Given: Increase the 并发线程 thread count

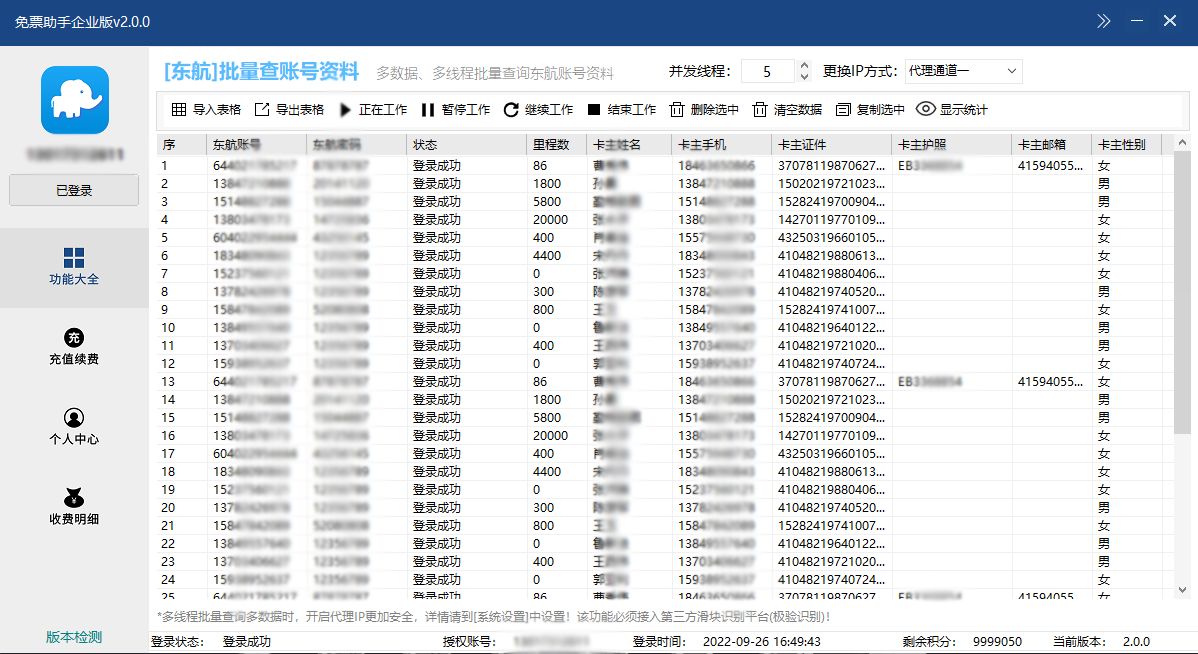Looking at the screenshot, I should pos(805,66).
